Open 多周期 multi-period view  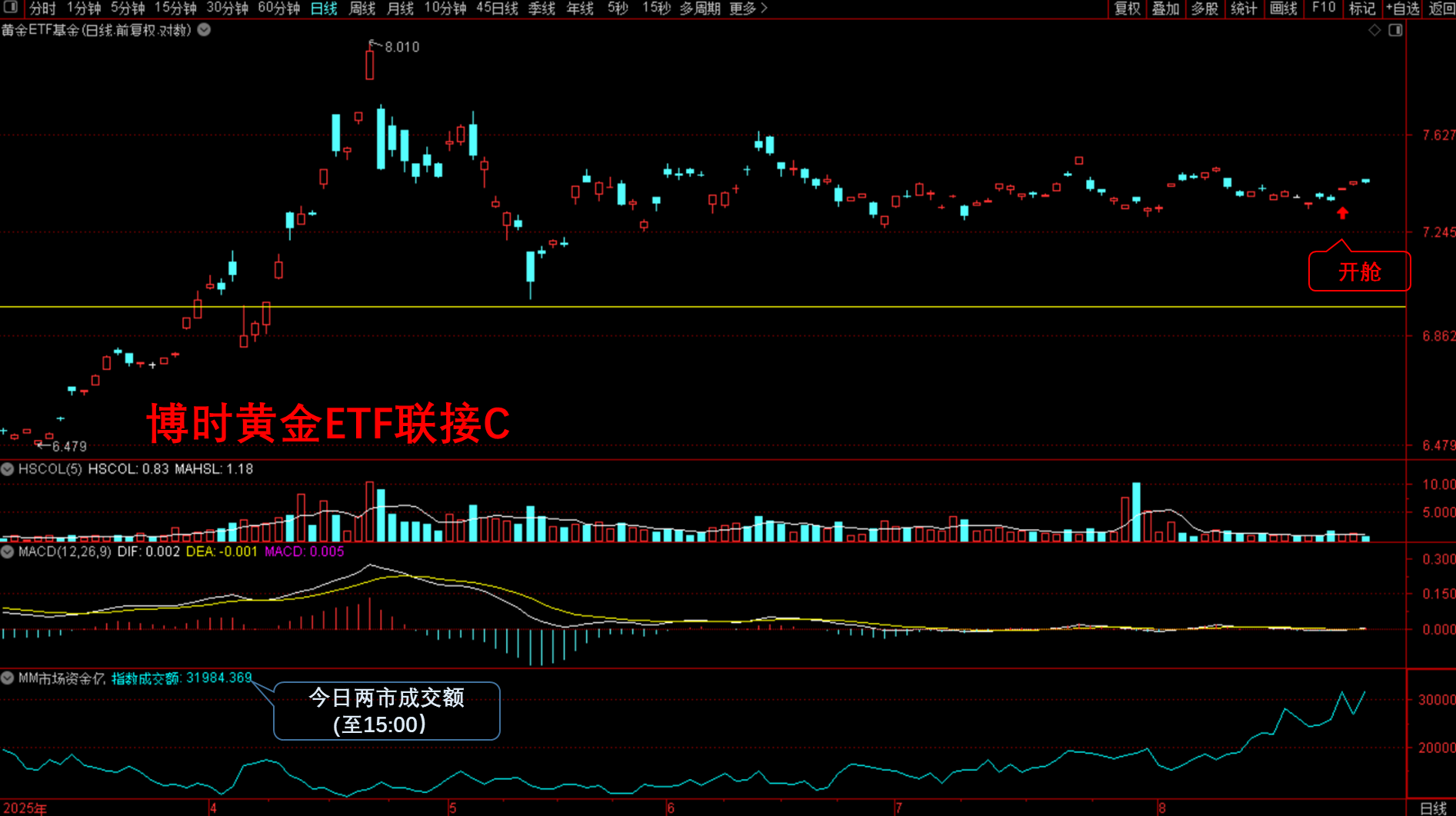[x=700, y=8]
